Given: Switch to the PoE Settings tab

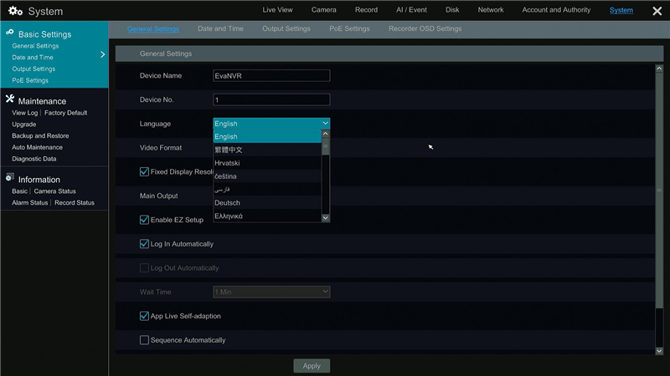Looking at the screenshot, I should click(350, 29).
